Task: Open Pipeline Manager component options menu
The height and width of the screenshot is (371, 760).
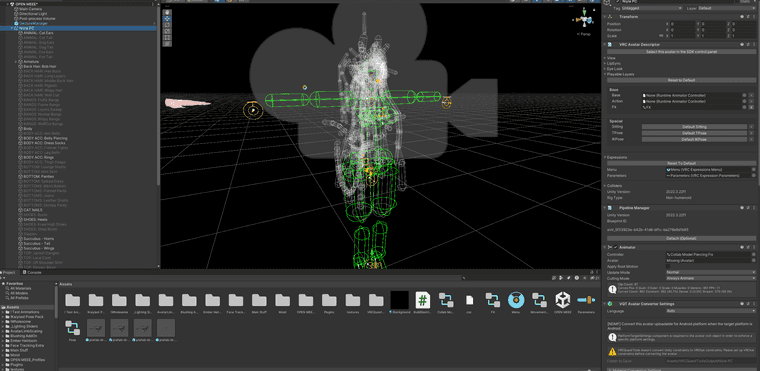Action: coord(755,208)
